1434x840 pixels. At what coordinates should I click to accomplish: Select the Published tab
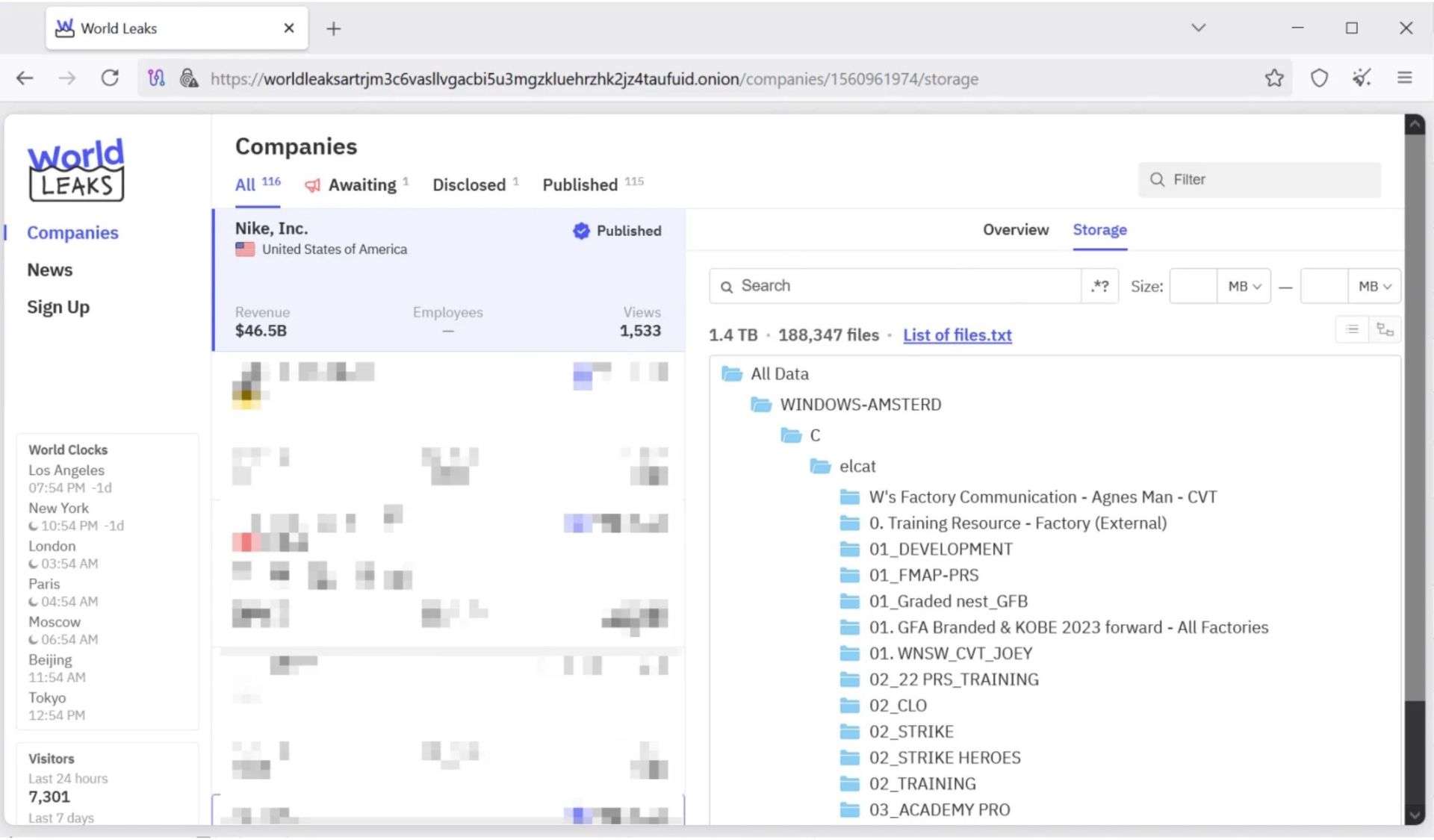click(593, 185)
